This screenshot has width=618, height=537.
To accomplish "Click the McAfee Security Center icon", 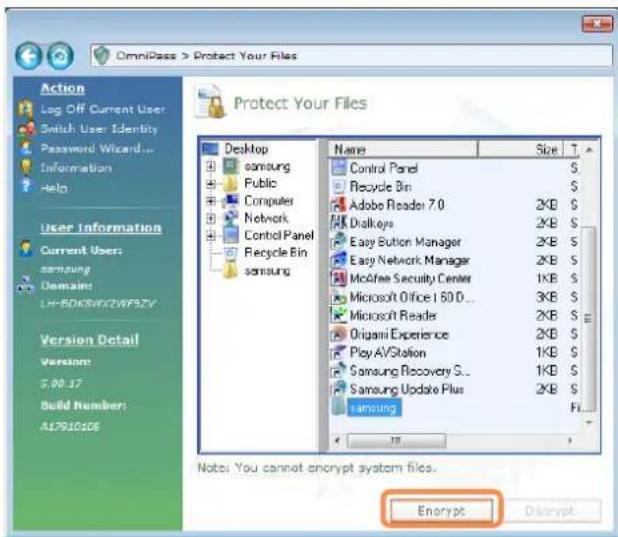I will point(338,278).
